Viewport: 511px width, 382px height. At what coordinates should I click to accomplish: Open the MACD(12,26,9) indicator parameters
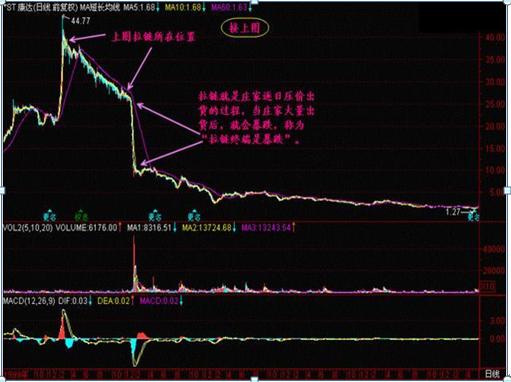pyautogui.click(x=29, y=301)
